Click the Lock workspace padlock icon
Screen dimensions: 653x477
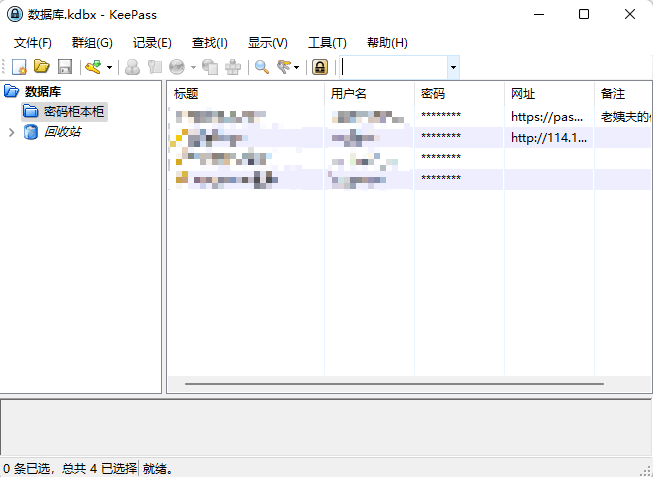320,67
